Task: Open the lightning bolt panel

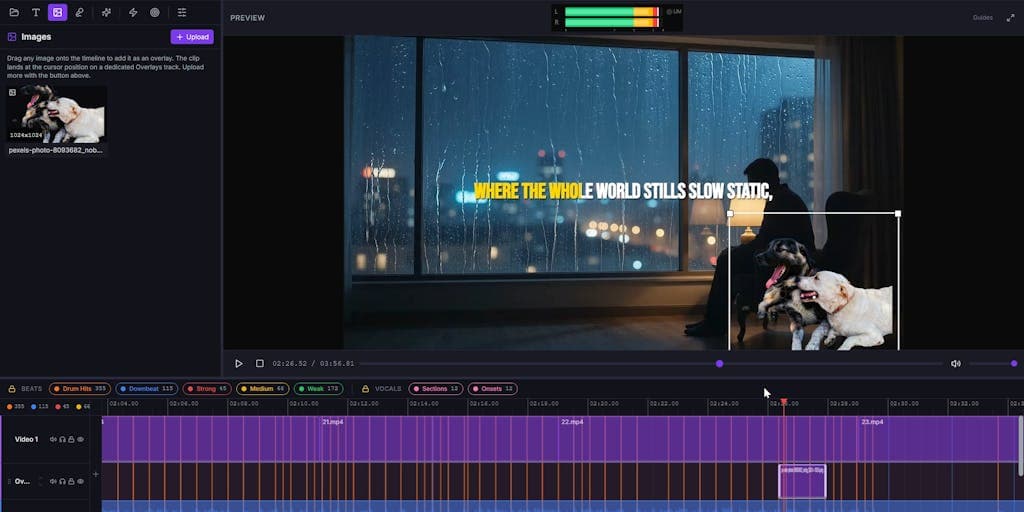Action: pos(133,12)
